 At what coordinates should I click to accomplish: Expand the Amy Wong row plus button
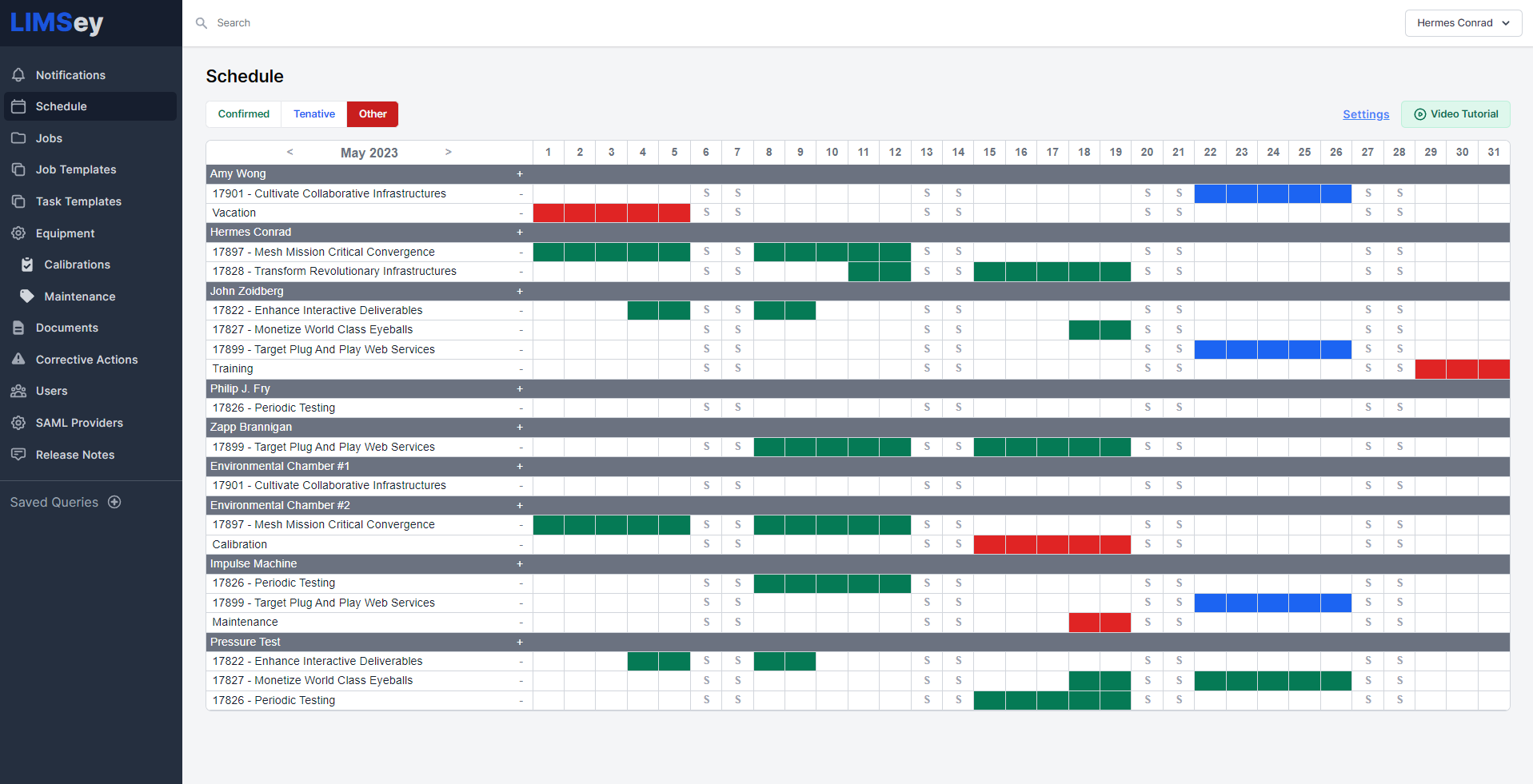click(x=520, y=174)
